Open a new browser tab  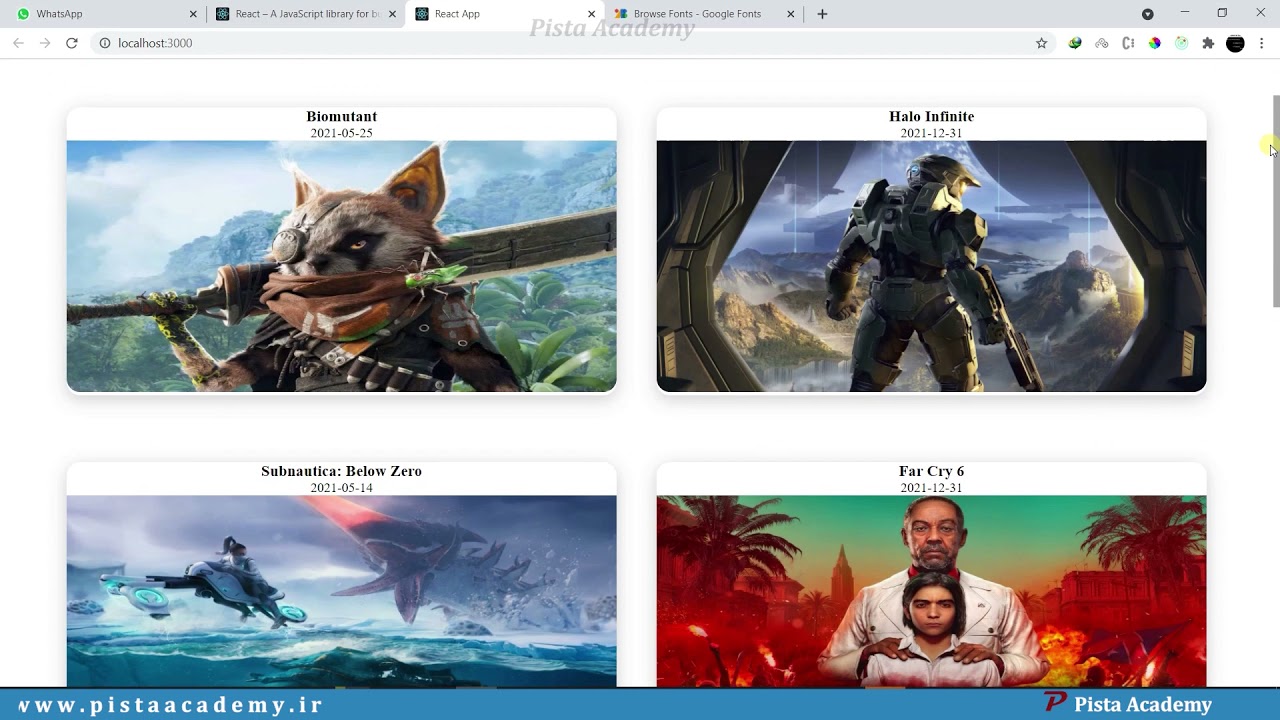822,14
